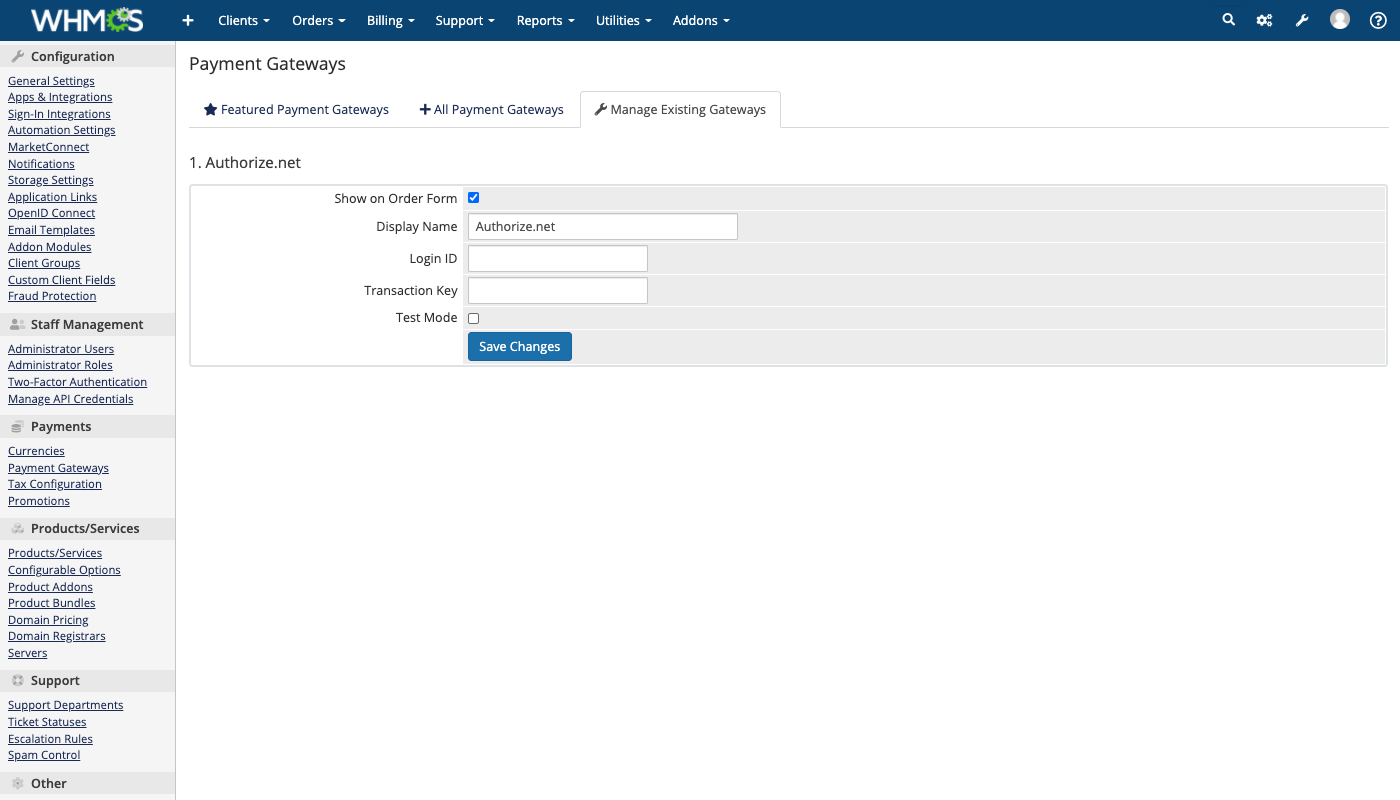This screenshot has height=800, width=1400.
Task: Enable the Test Mode checkbox
Action: pos(474,318)
